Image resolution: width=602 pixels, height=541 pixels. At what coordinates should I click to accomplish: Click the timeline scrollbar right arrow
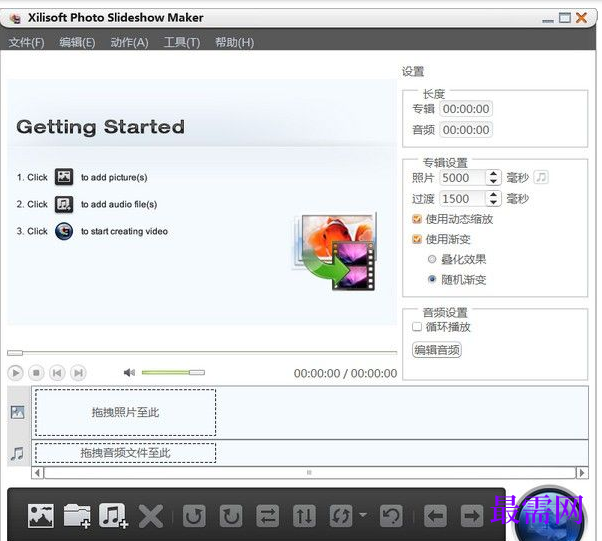point(582,473)
